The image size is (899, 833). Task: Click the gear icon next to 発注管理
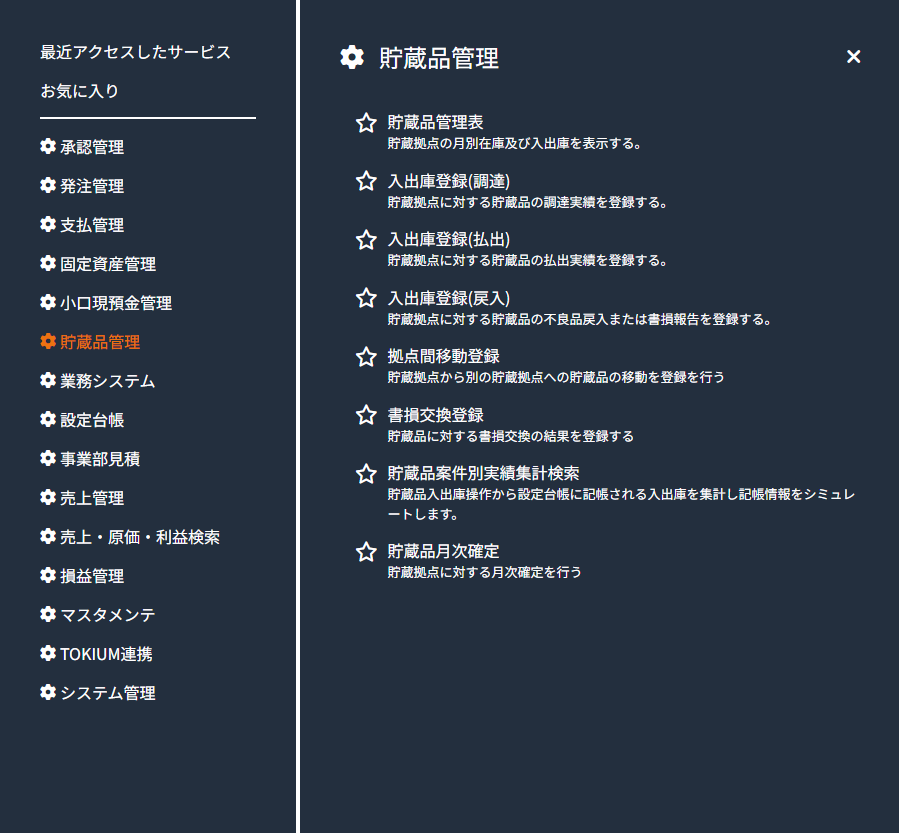(x=48, y=186)
